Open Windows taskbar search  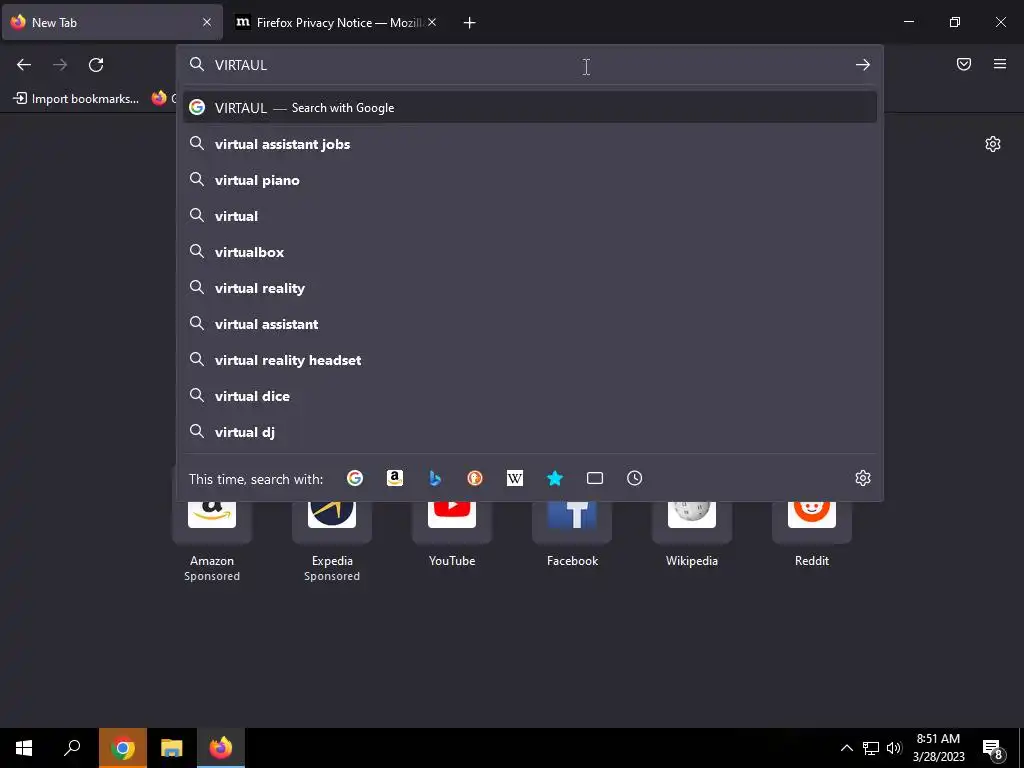click(72, 748)
